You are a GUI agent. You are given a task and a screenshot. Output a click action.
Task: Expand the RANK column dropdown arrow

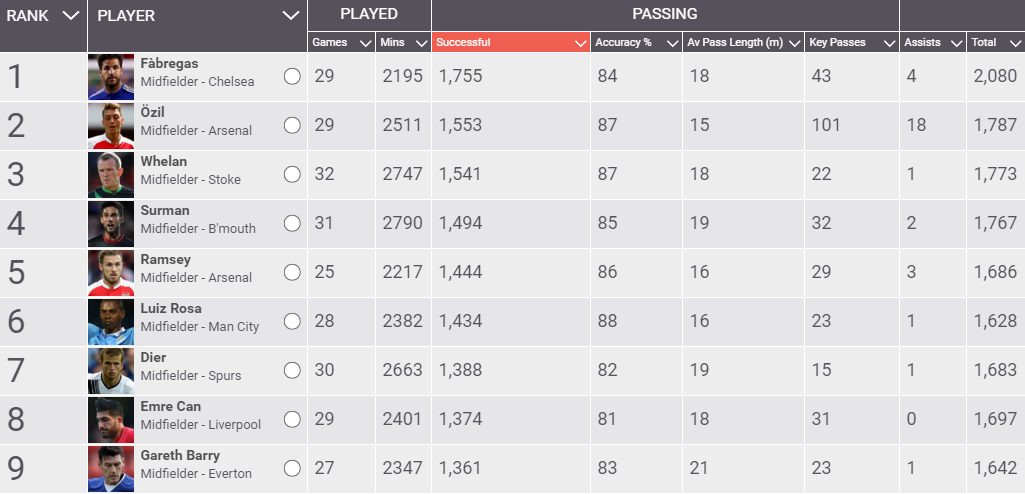click(x=70, y=16)
